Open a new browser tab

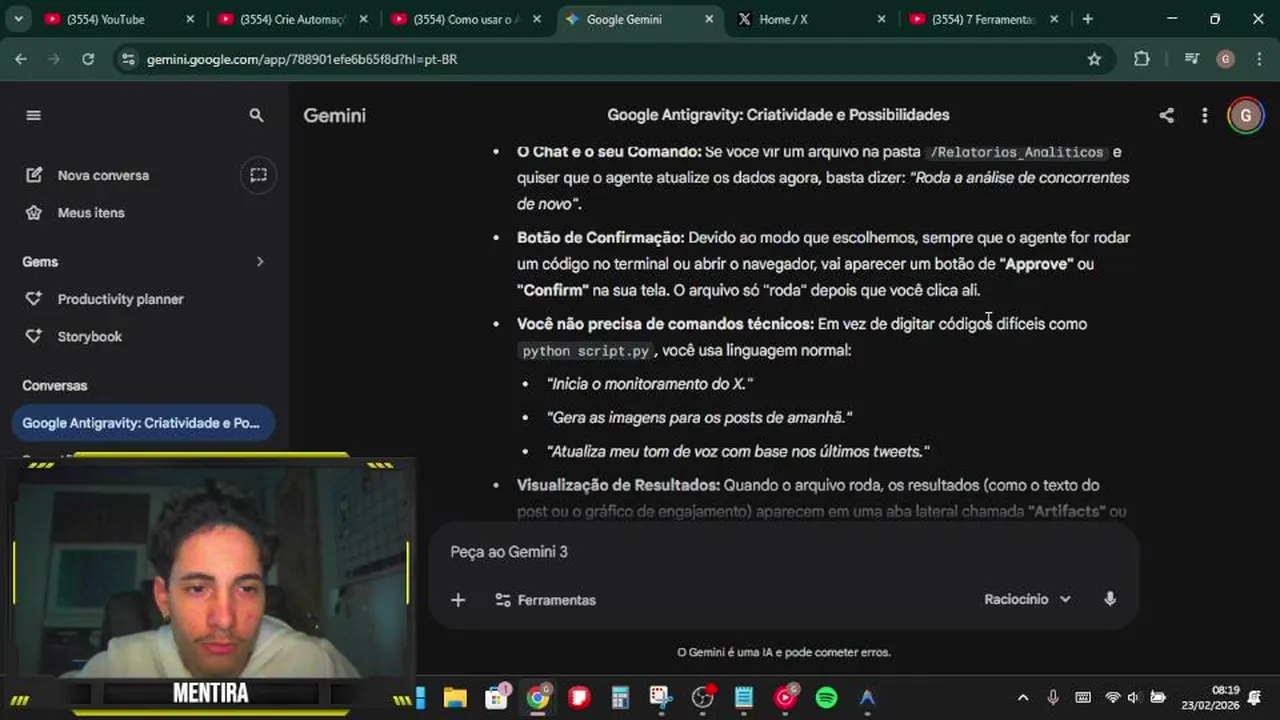click(1088, 19)
